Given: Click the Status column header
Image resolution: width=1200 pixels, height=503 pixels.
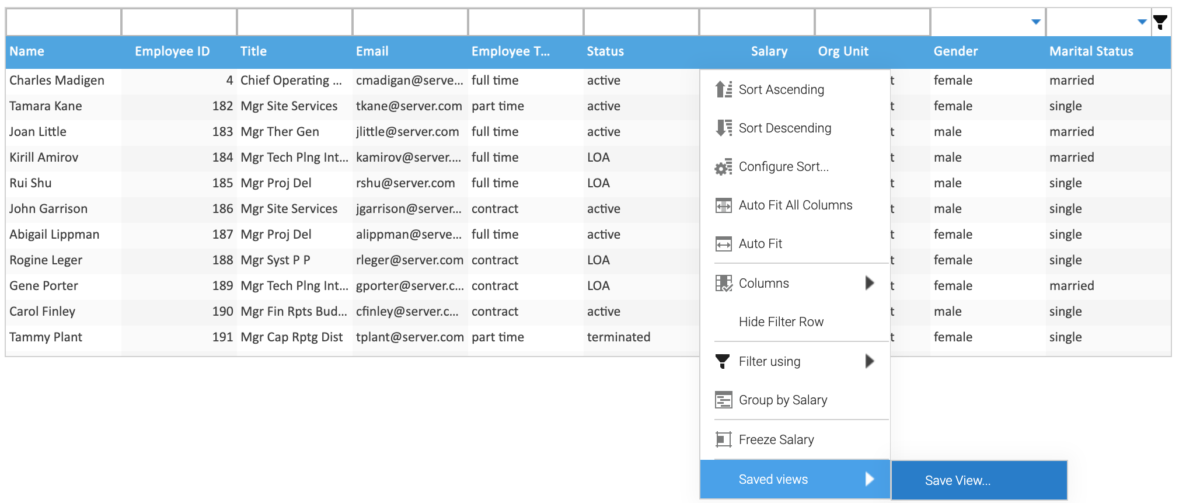Looking at the screenshot, I should tap(641, 51).
